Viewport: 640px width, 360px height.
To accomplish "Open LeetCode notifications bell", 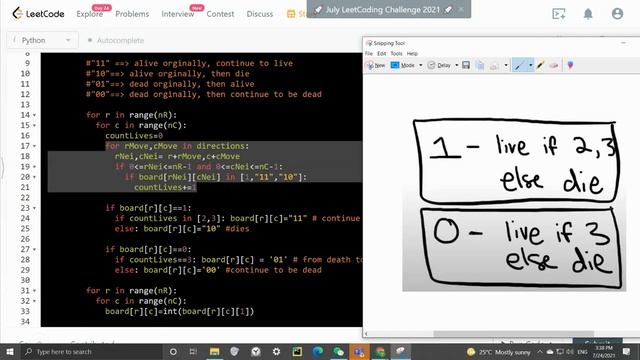I will 588,14.
